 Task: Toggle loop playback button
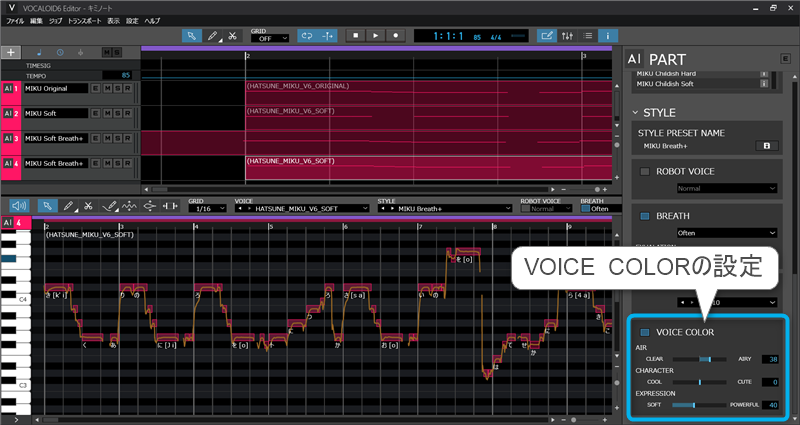tap(307, 36)
